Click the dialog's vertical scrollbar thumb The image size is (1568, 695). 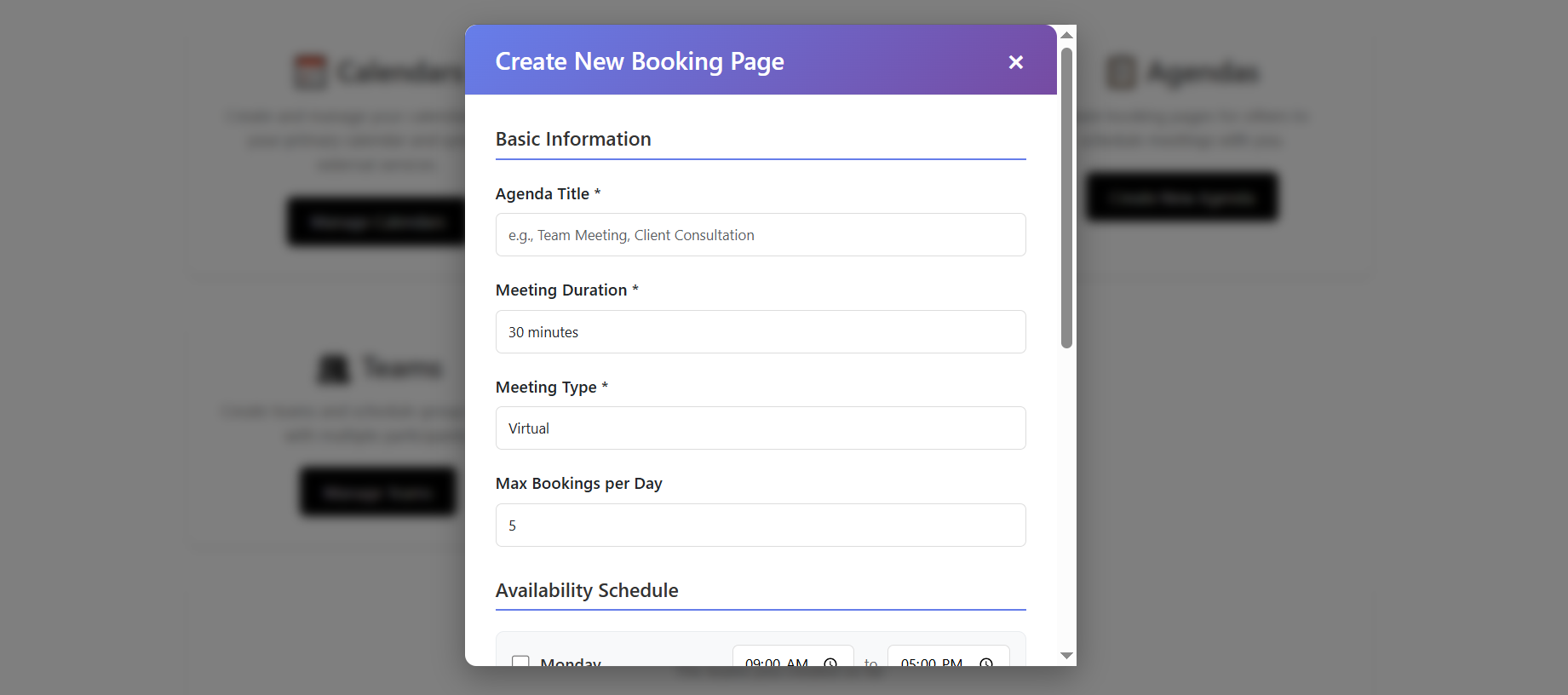pos(1066,198)
